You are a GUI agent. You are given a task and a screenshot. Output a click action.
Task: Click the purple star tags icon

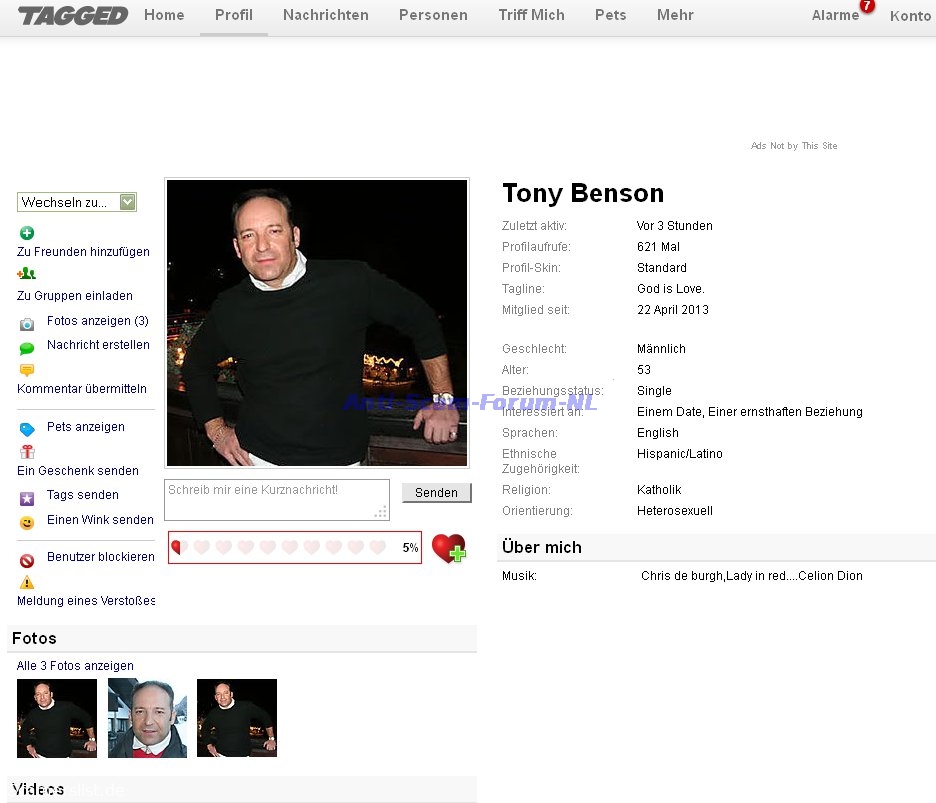pyautogui.click(x=27, y=499)
